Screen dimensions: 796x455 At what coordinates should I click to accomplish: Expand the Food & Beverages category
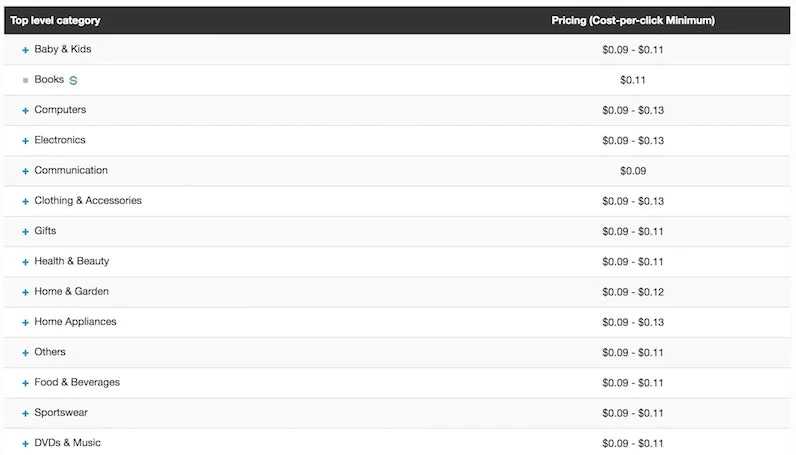pyautogui.click(x=25, y=383)
